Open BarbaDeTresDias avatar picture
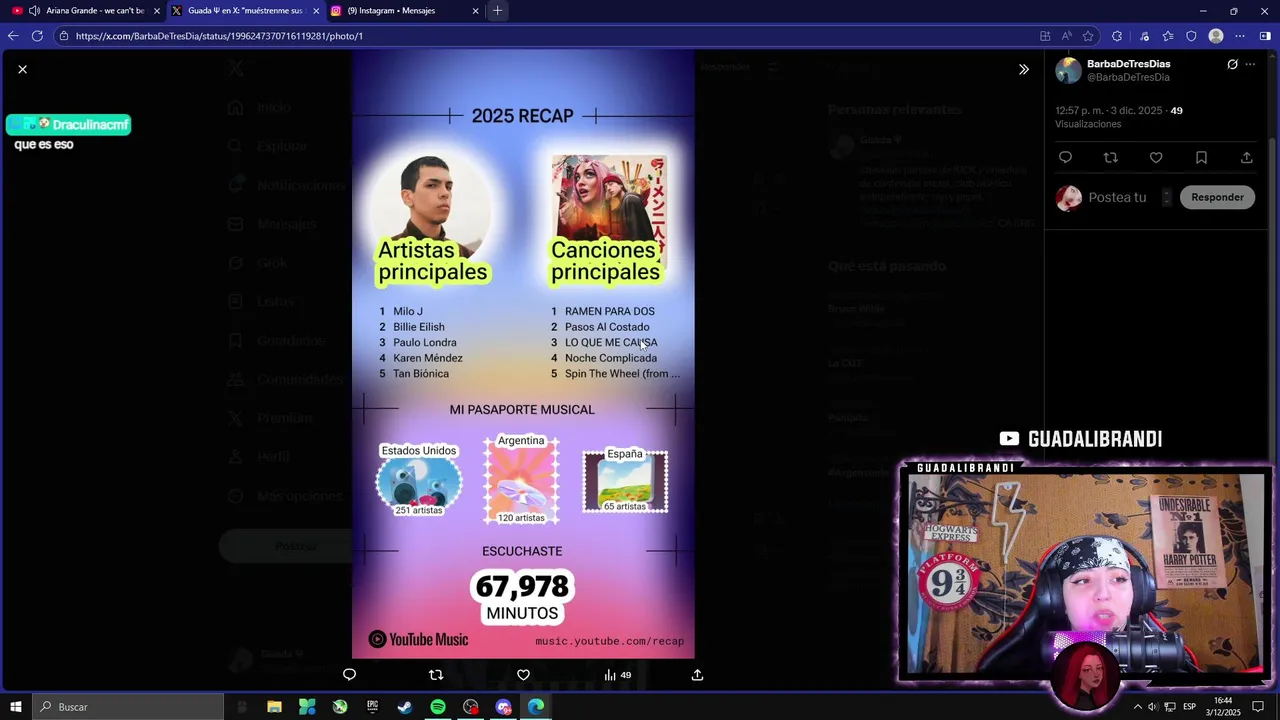 [x=1069, y=70]
